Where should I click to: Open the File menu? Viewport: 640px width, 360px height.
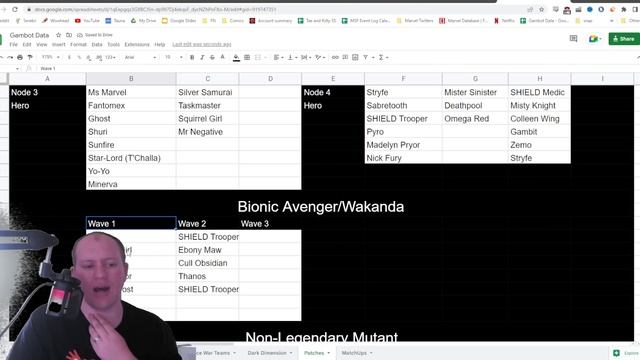coord(13,44)
